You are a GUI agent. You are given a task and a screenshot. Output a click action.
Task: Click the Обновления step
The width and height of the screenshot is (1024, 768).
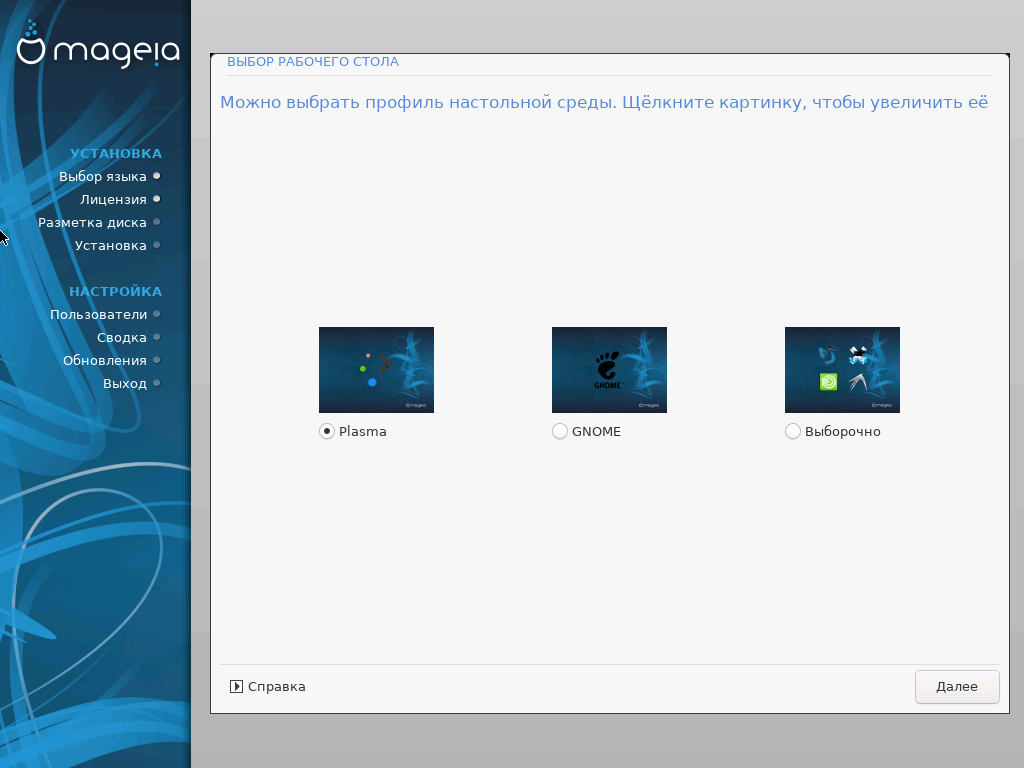pyautogui.click(x=104, y=360)
